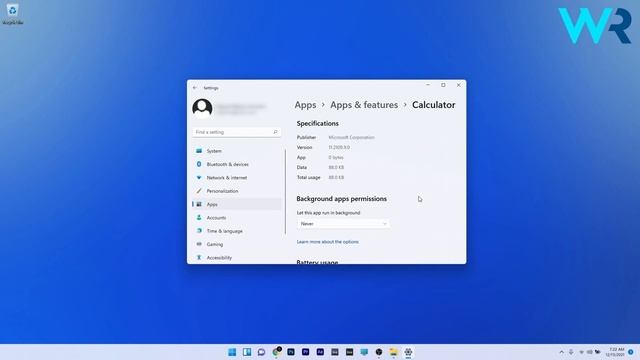Screen dimensions: 640x360
Task: Open the Learn more about the options link
Action: click(x=327, y=242)
